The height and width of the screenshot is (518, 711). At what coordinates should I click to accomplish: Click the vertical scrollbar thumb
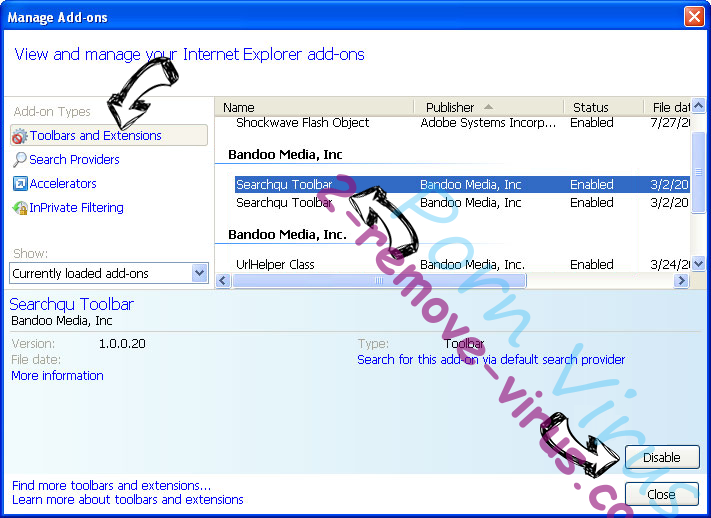click(699, 172)
